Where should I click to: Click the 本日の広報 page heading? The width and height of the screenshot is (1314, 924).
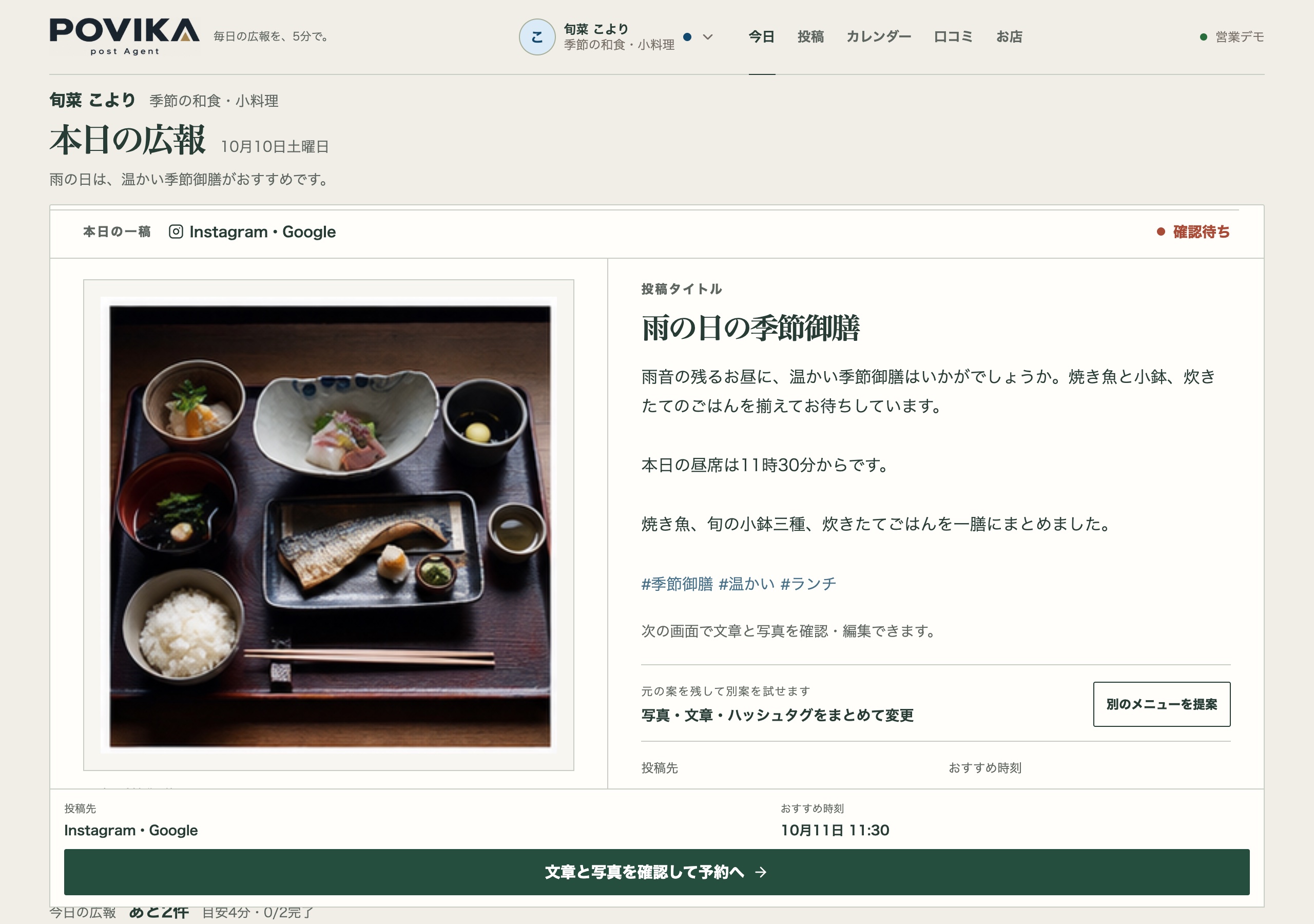(x=128, y=139)
